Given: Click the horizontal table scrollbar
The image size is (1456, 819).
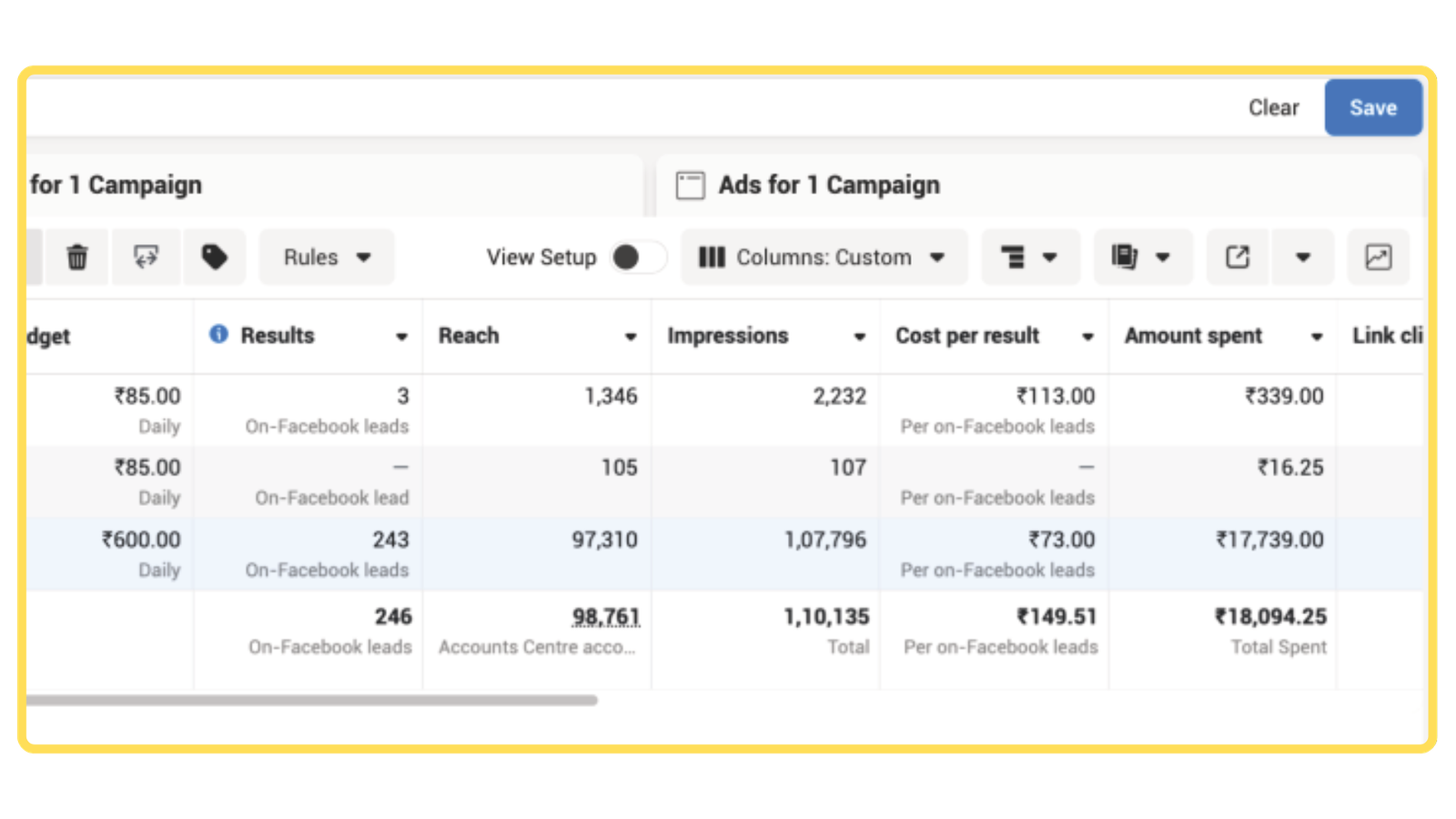Looking at the screenshot, I should (x=309, y=701).
